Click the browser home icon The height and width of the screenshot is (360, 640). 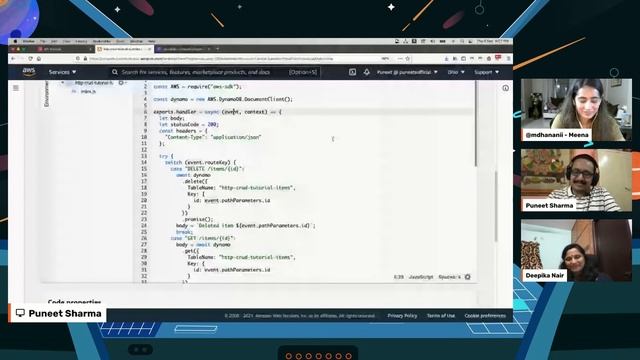(x=39, y=59)
